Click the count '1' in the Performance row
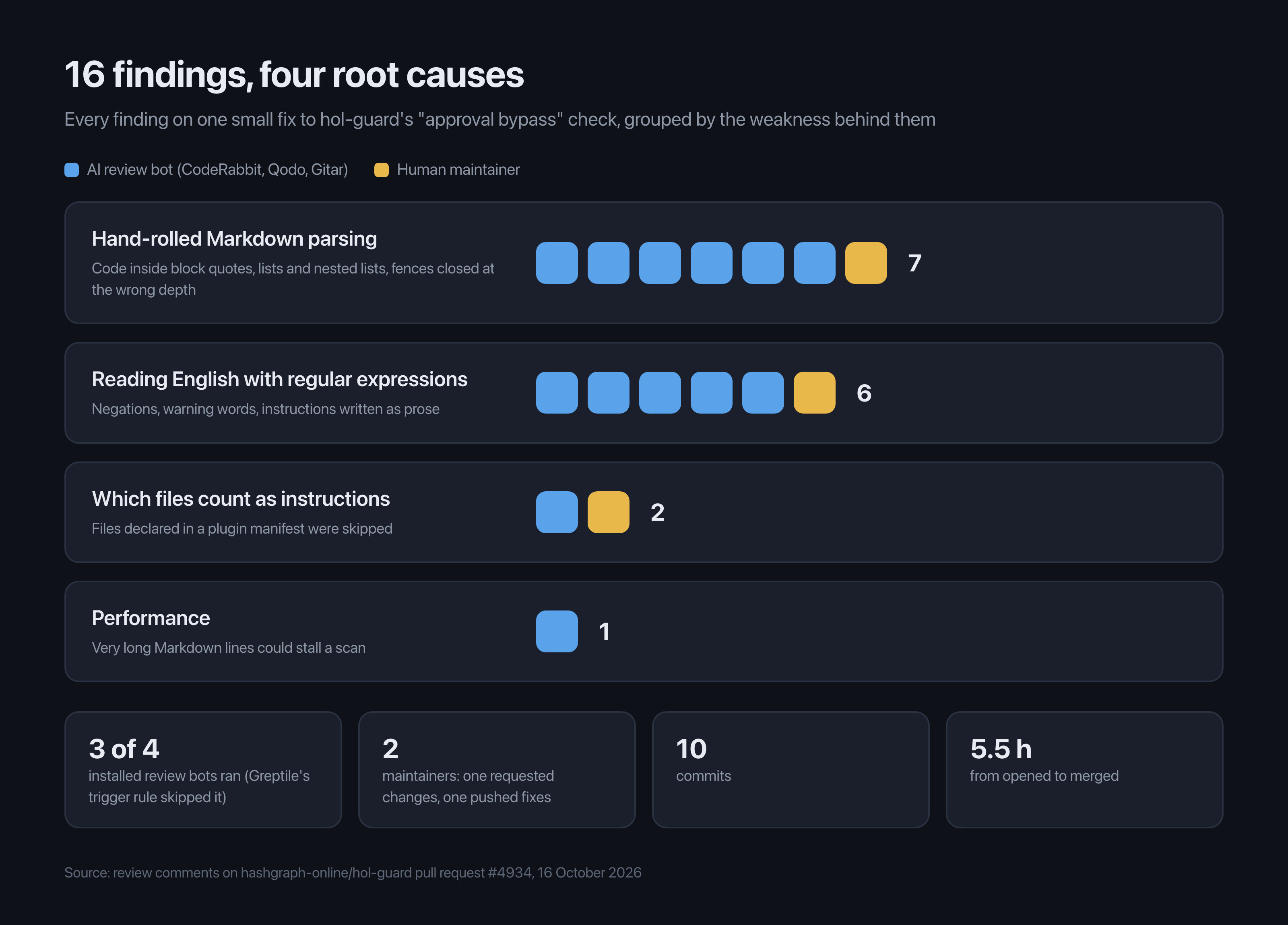1288x925 pixels. click(604, 632)
